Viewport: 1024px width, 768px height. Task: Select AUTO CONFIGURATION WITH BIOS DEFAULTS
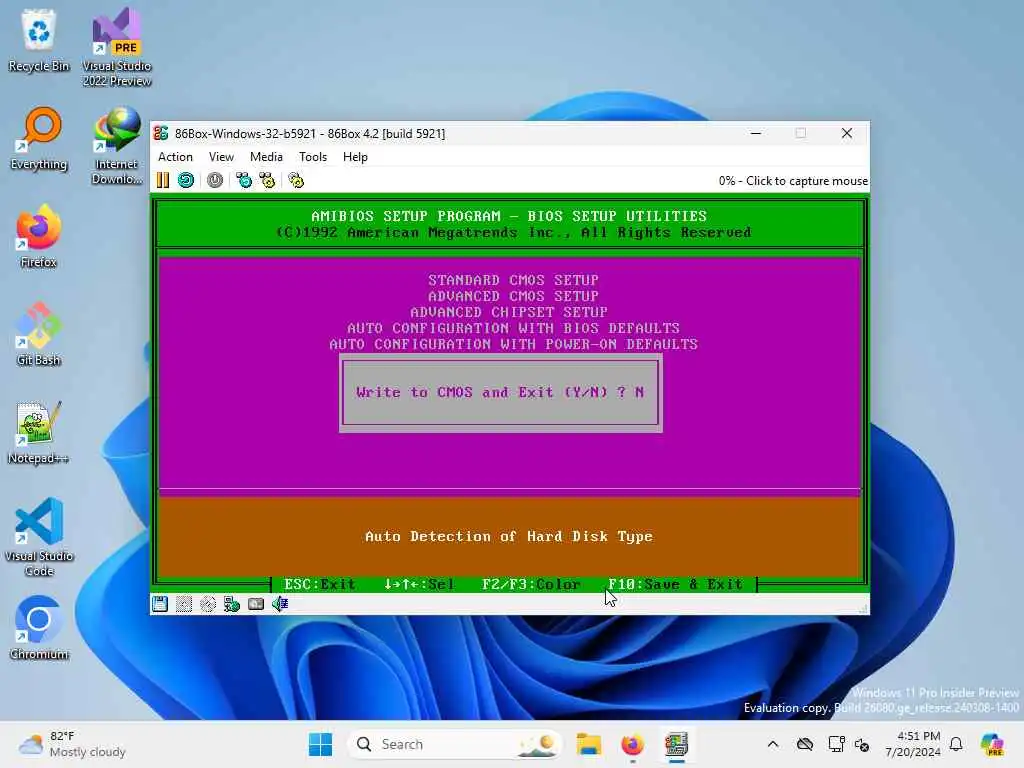(513, 328)
